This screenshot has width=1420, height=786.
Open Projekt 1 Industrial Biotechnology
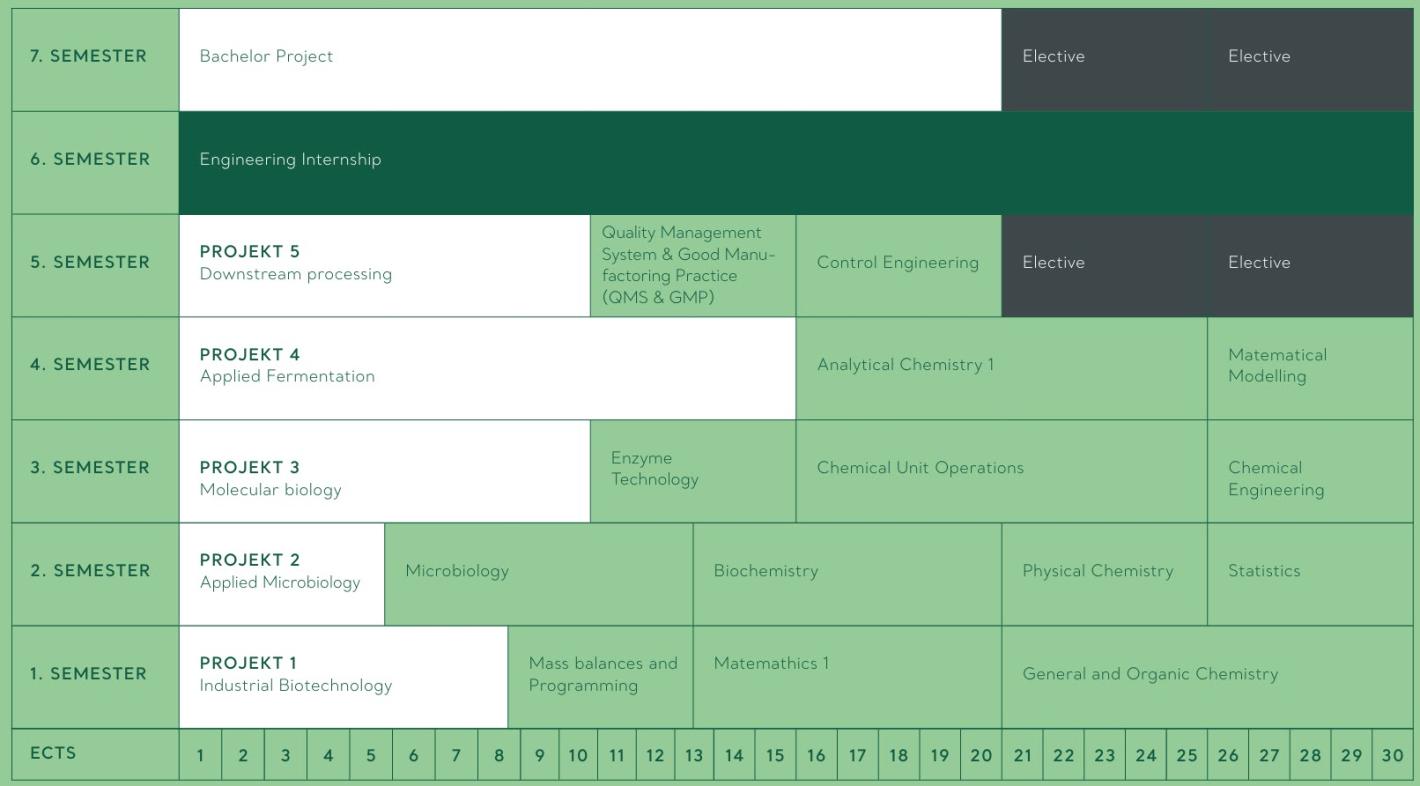(x=344, y=677)
